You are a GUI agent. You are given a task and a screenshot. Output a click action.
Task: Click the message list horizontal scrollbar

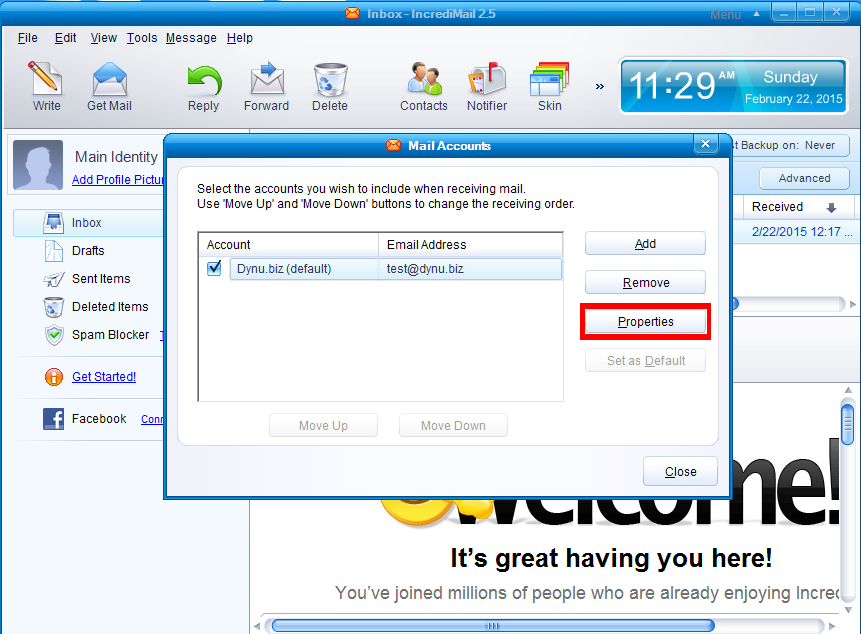point(789,304)
